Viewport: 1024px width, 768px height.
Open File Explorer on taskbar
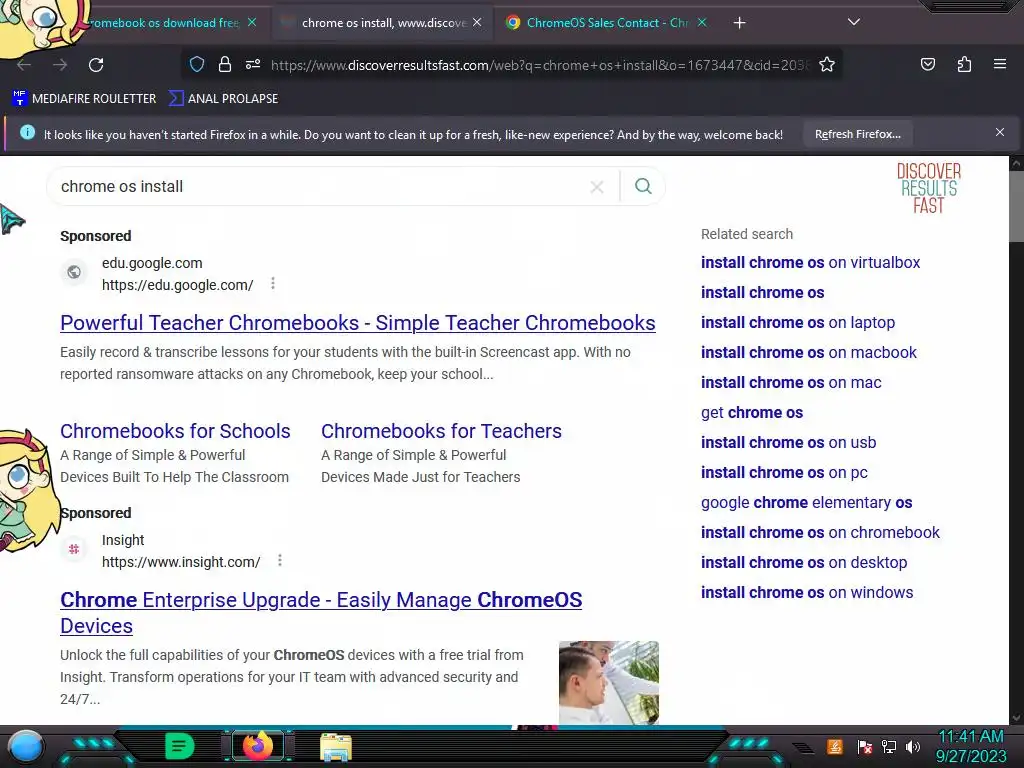click(x=336, y=747)
